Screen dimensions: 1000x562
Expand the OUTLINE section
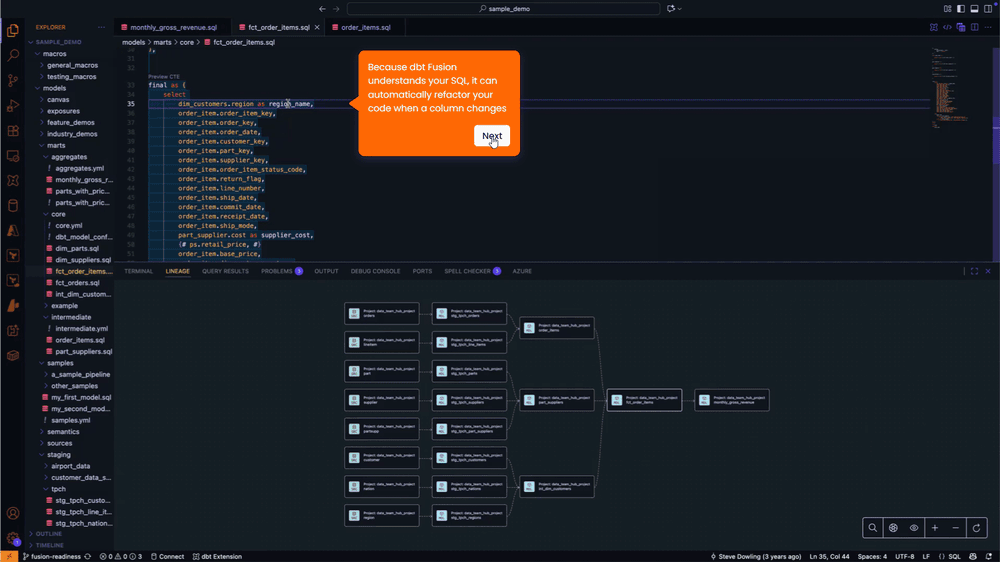point(48,534)
